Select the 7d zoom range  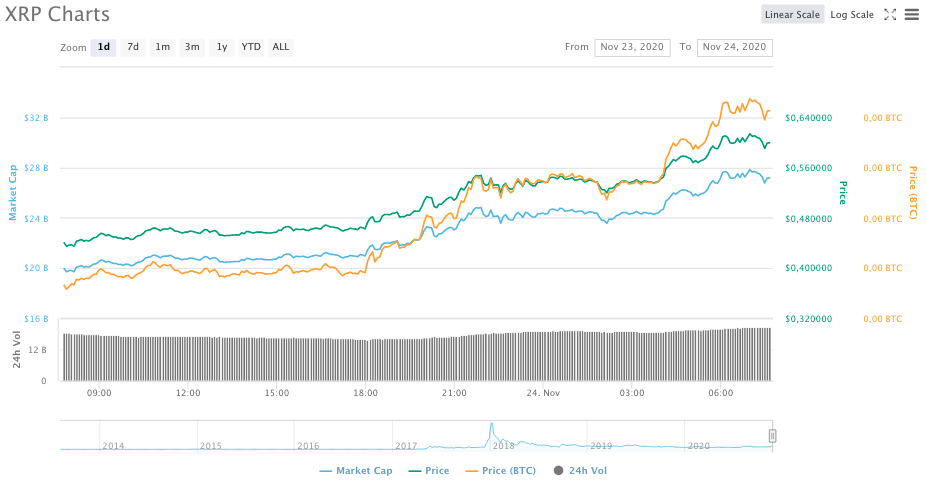[x=133, y=47]
